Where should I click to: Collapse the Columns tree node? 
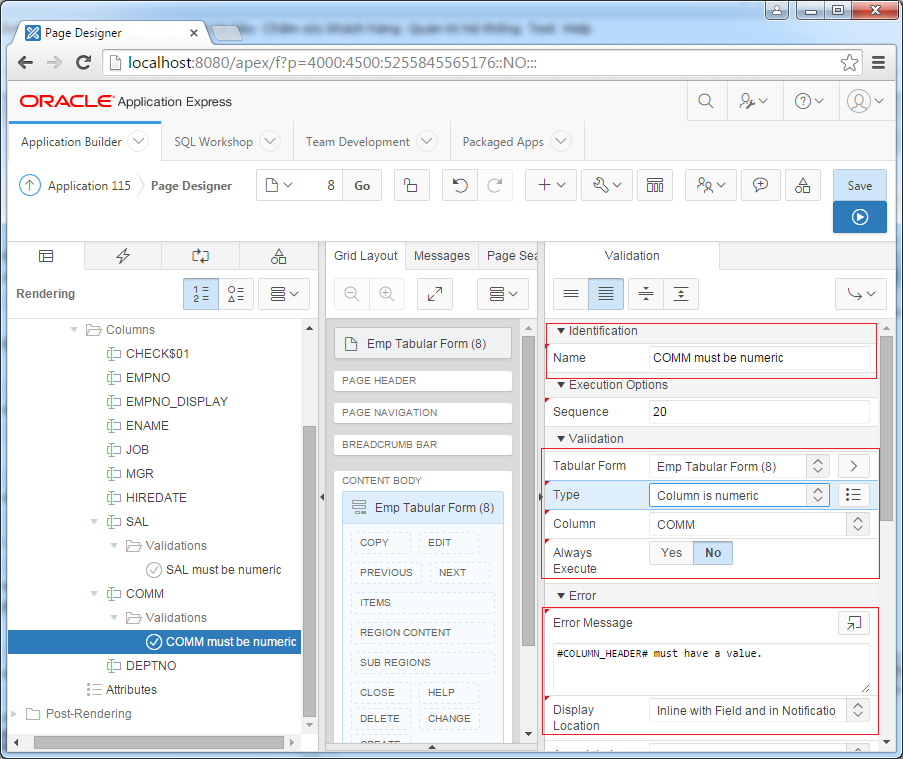pos(74,330)
